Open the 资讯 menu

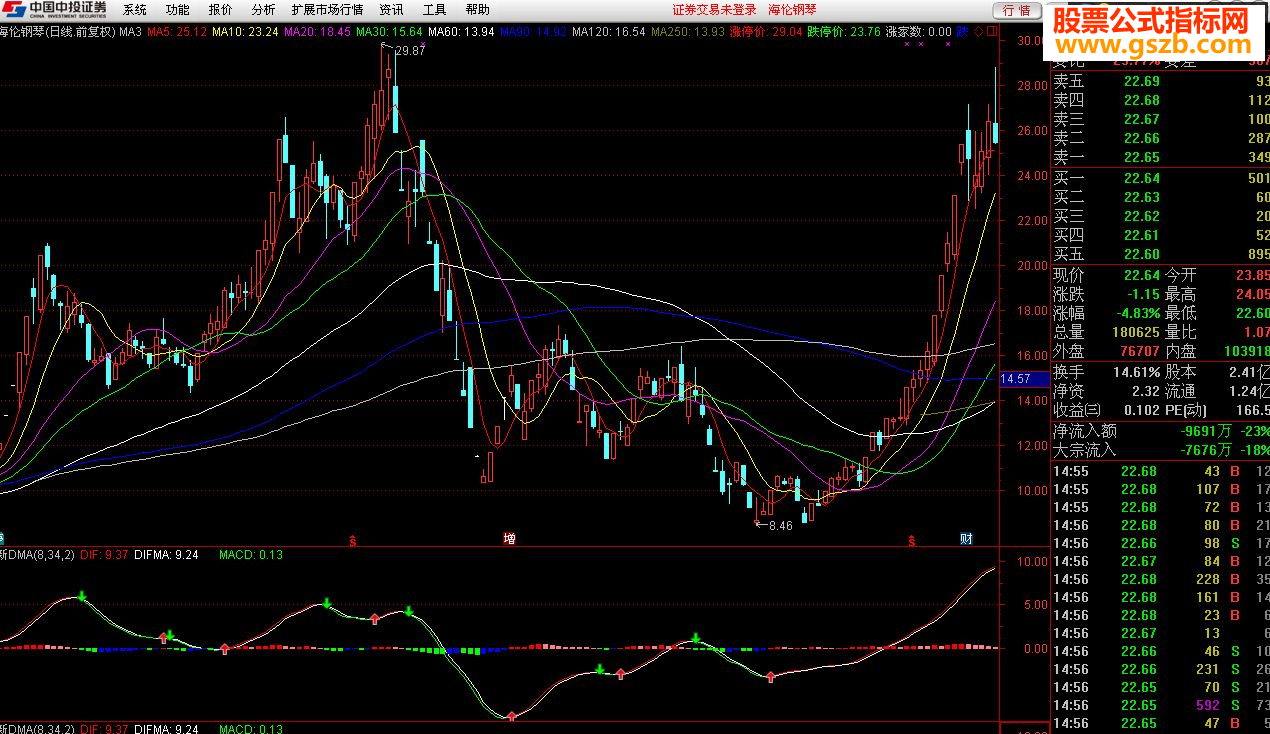click(x=391, y=10)
